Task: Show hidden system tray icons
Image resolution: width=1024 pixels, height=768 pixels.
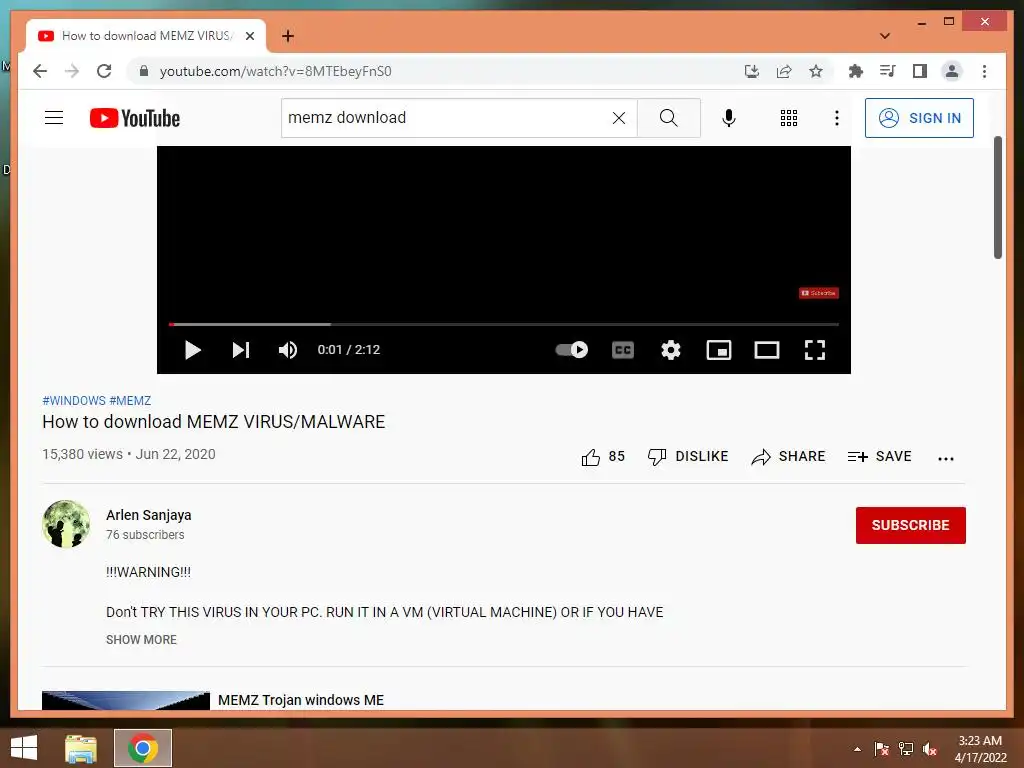Action: click(x=857, y=749)
